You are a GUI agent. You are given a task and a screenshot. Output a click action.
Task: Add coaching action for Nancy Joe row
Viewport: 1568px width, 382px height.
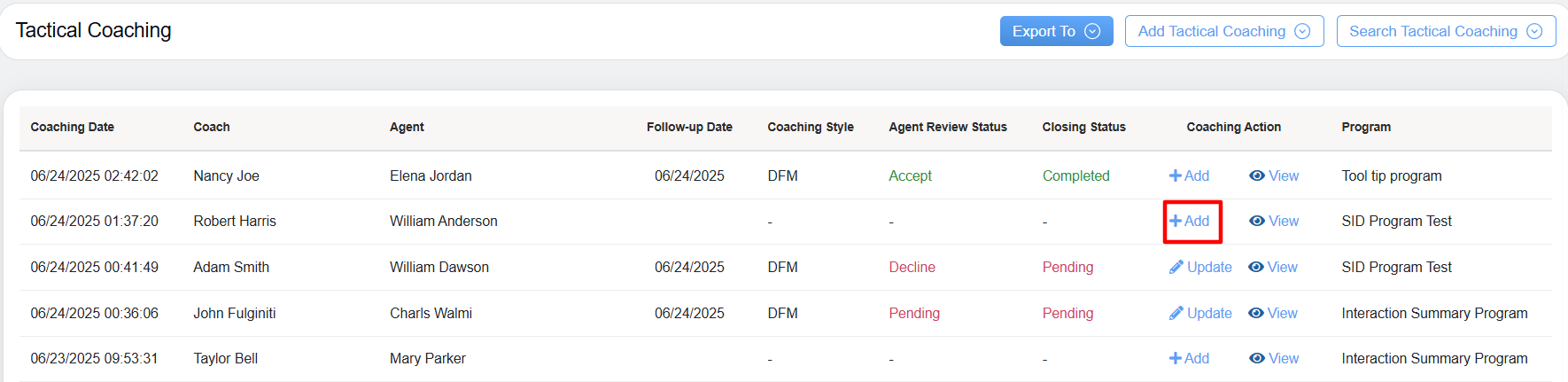pos(1189,175)
